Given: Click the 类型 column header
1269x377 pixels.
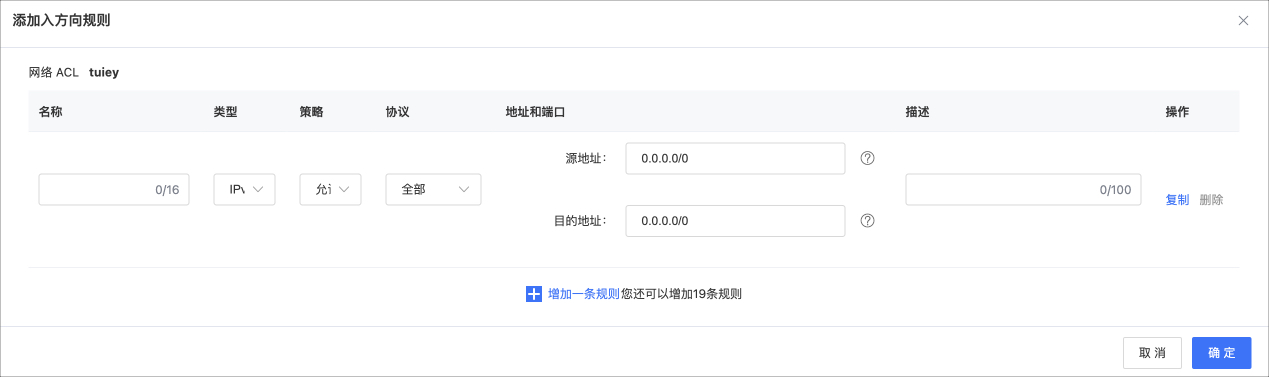Looking at the screenshot, I should (226, 112).
